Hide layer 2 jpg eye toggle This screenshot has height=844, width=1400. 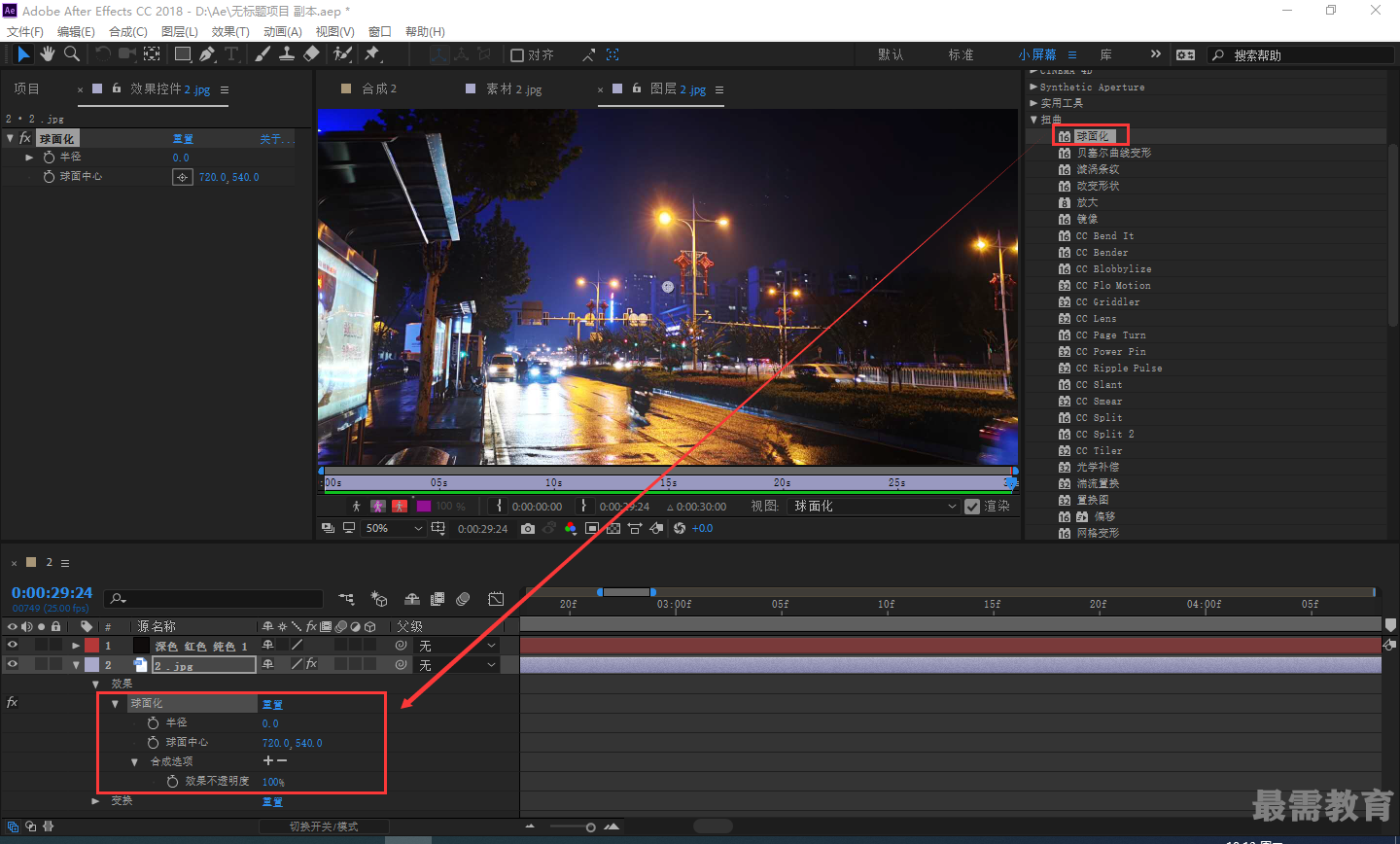click(13, 665)
